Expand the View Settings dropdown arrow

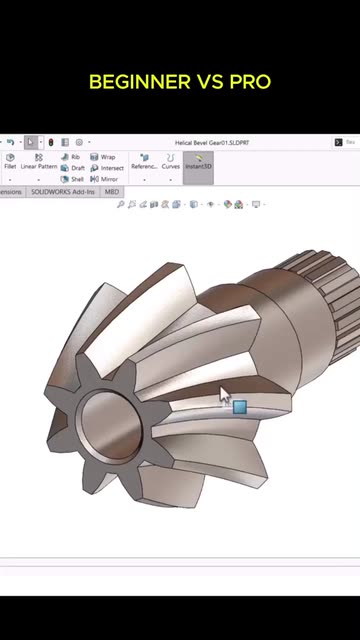click(x=264, y=204)
